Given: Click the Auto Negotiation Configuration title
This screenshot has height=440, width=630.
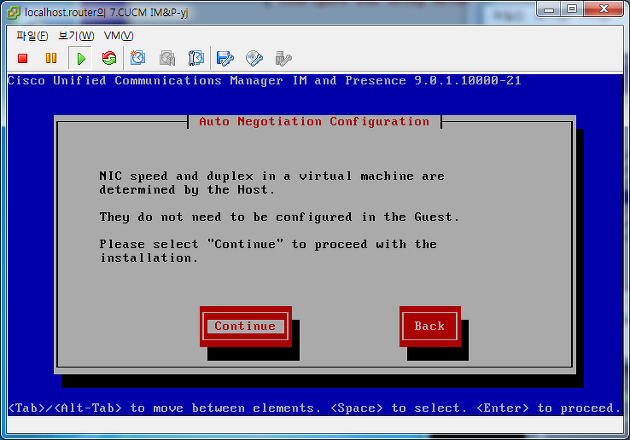Looking at the screenshot, I should point(314,121).
